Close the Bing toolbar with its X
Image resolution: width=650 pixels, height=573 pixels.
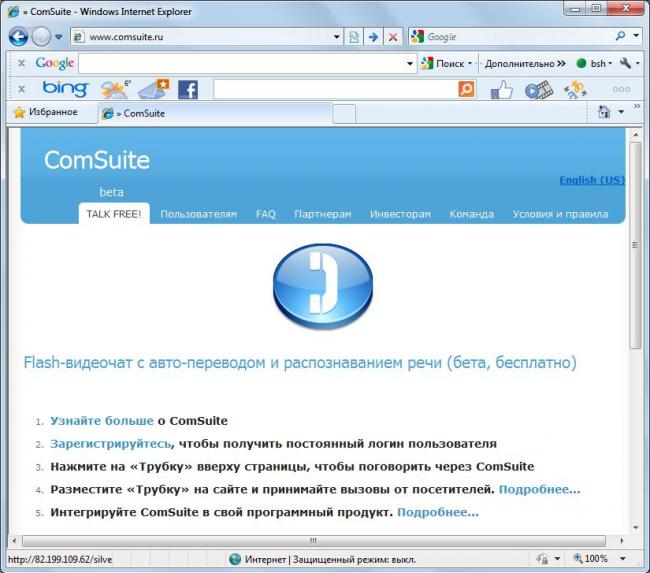tap(22, 89)
